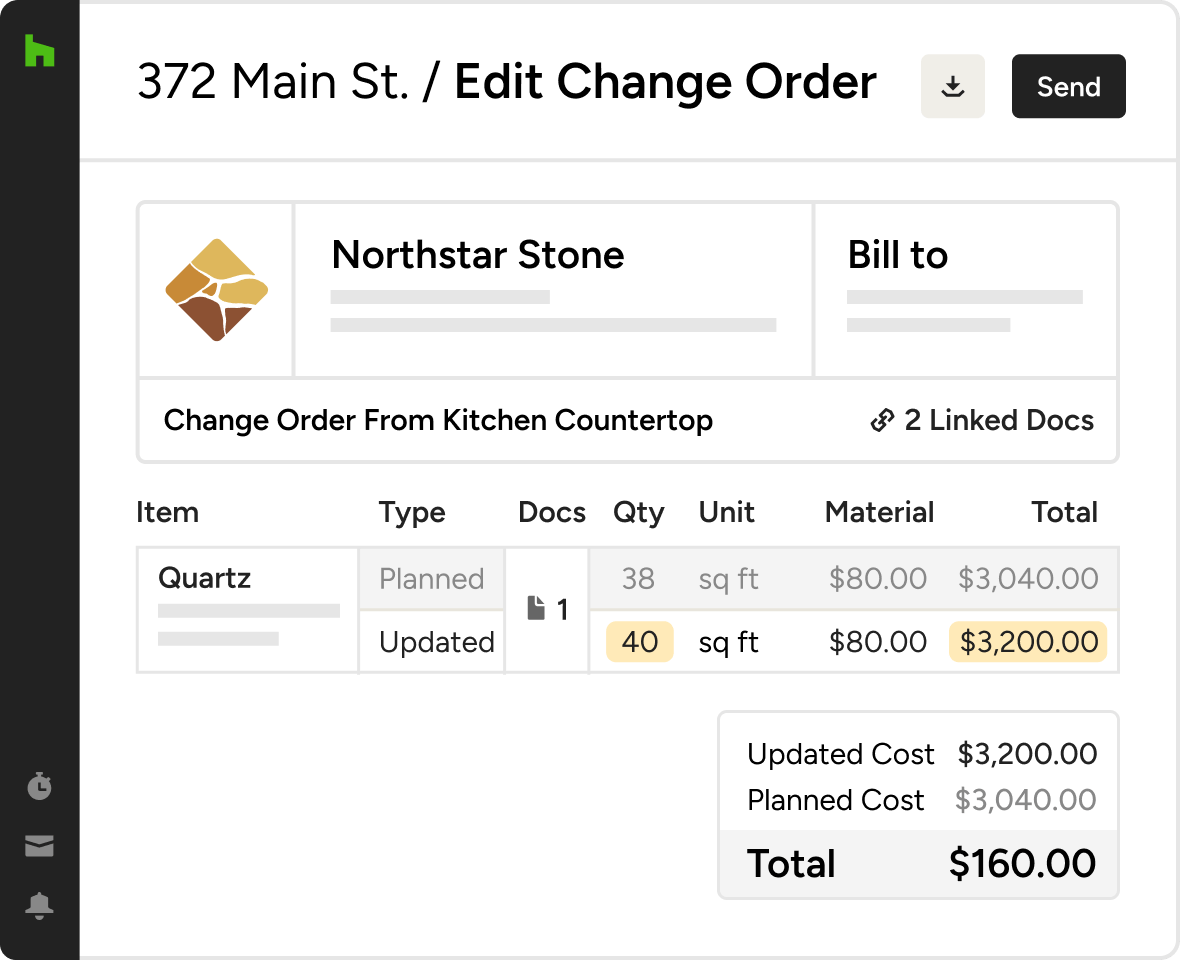
Task: Click the Northstar Stone logo
Action: pos(217,290)
